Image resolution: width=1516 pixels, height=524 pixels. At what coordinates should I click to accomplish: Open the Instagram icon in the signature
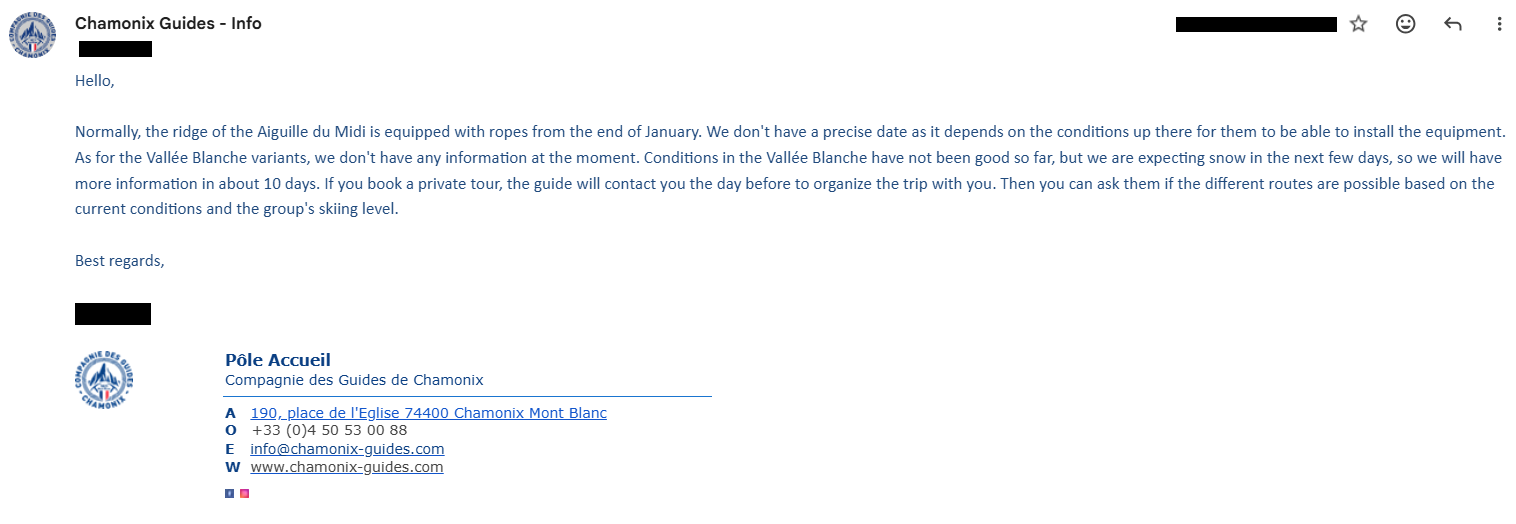pos(244,493)
